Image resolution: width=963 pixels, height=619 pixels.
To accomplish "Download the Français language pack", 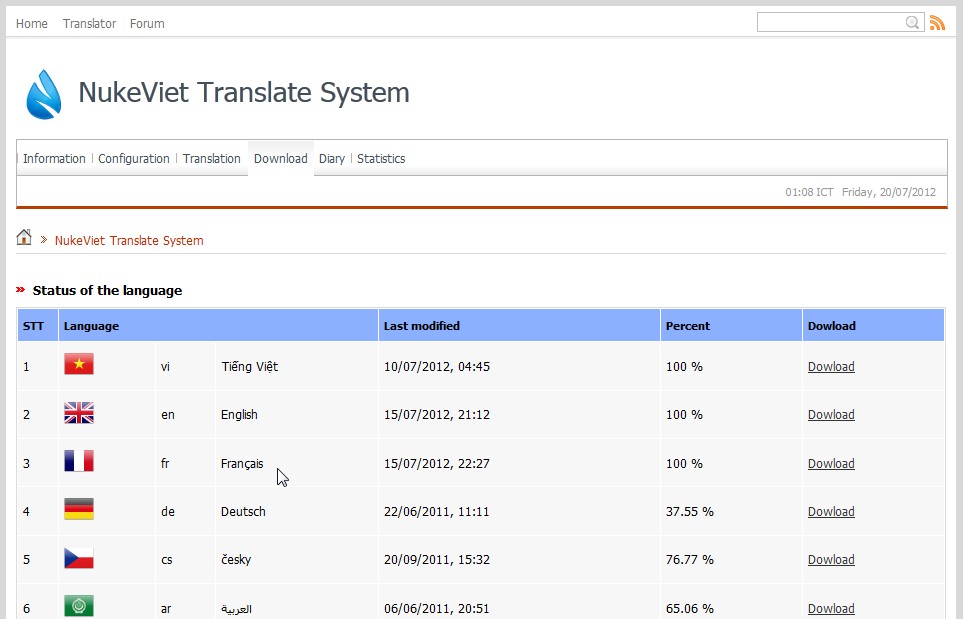I will click(x=831, y=464).
